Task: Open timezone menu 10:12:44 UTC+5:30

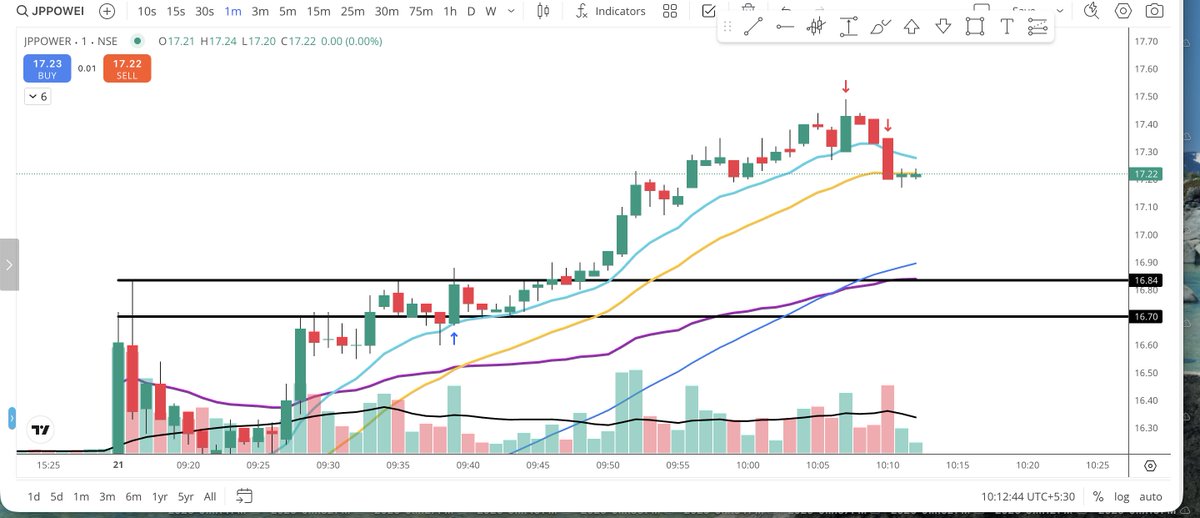Action: click(x=1026, y=496)
